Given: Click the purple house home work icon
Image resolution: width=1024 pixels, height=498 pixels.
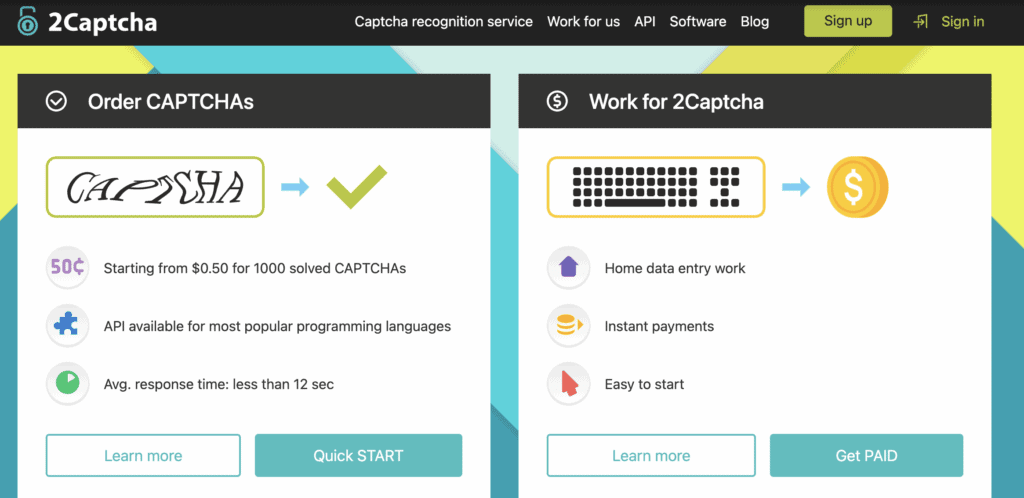Looking at the screenshot, I should (568, 268).
